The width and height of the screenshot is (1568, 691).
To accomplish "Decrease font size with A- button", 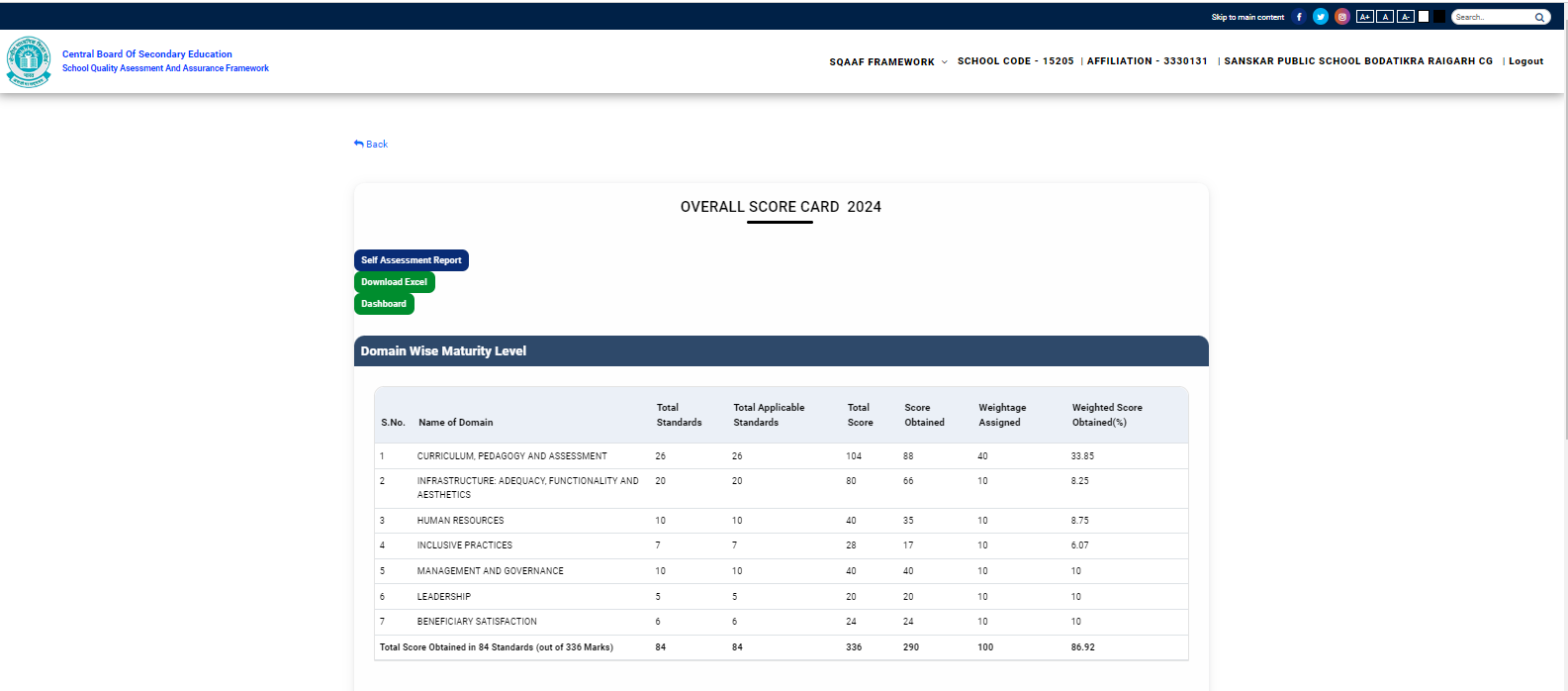I will 1405,17.
